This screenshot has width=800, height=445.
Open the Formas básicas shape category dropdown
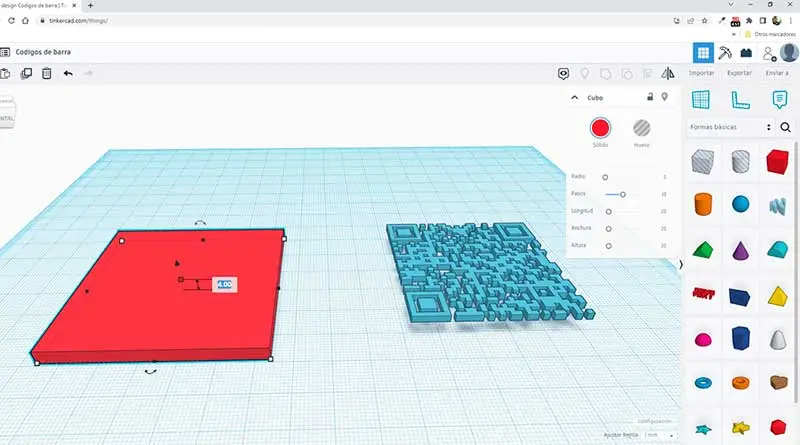731,127
